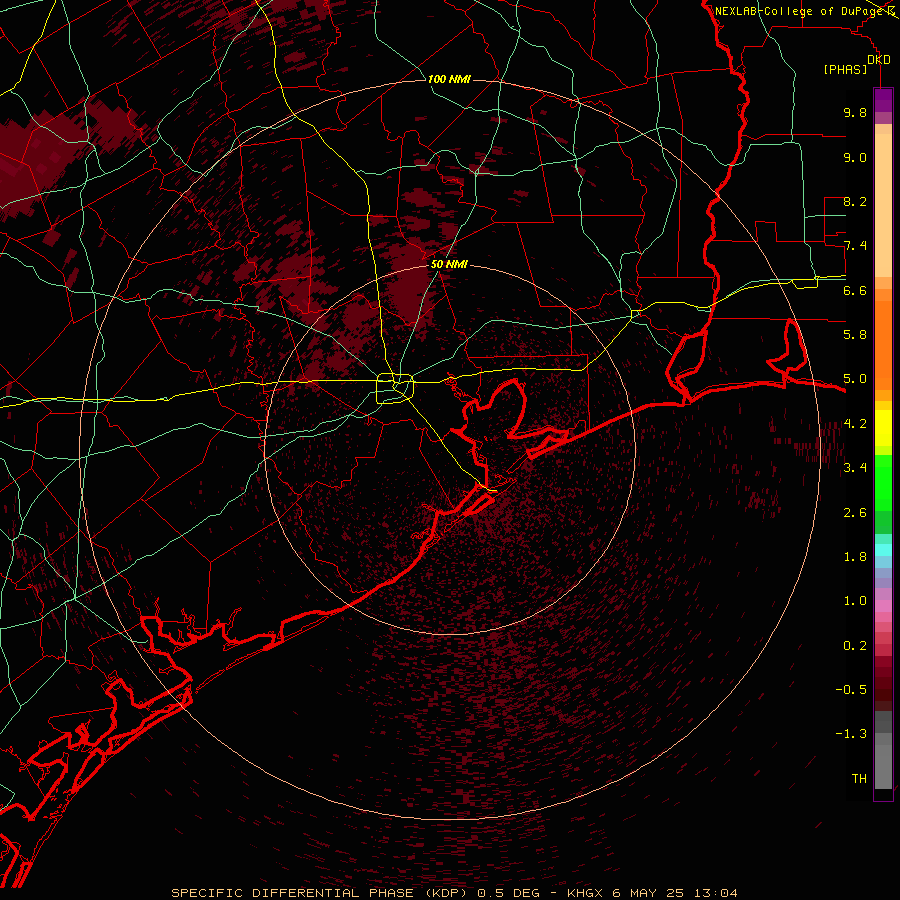Click the 1.0 value on the color scale

click(x=855, y=601)
